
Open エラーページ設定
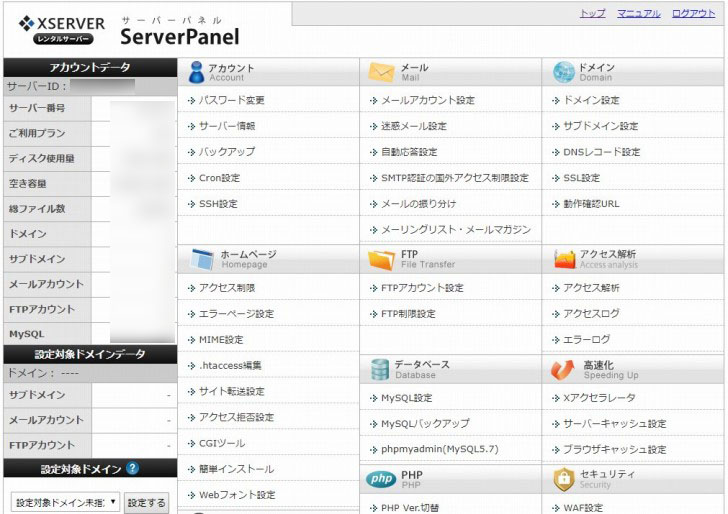coord(236,313)
